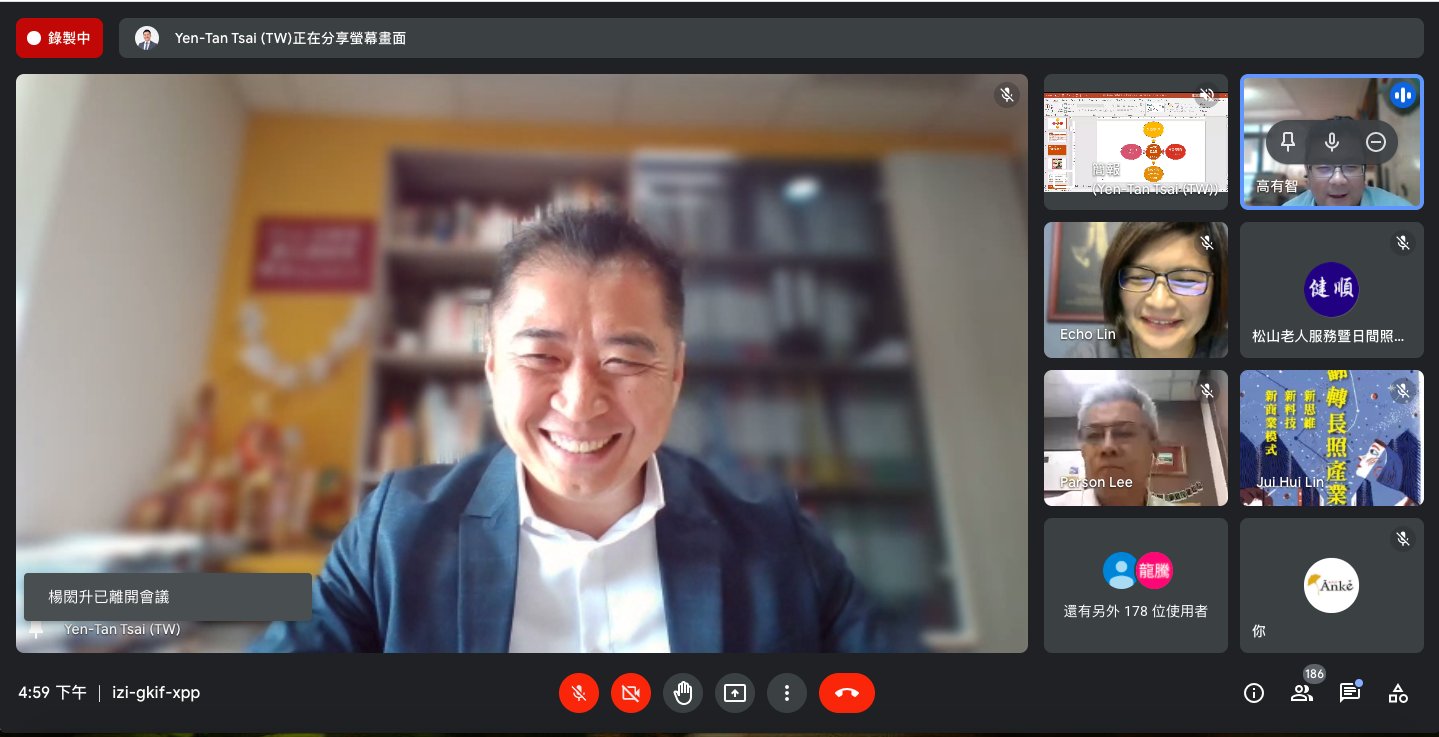The width and height of the screenshot is (1439, 737).
Task: Click the present screen button
Action: pyautogui.click(x=735, y=693)
